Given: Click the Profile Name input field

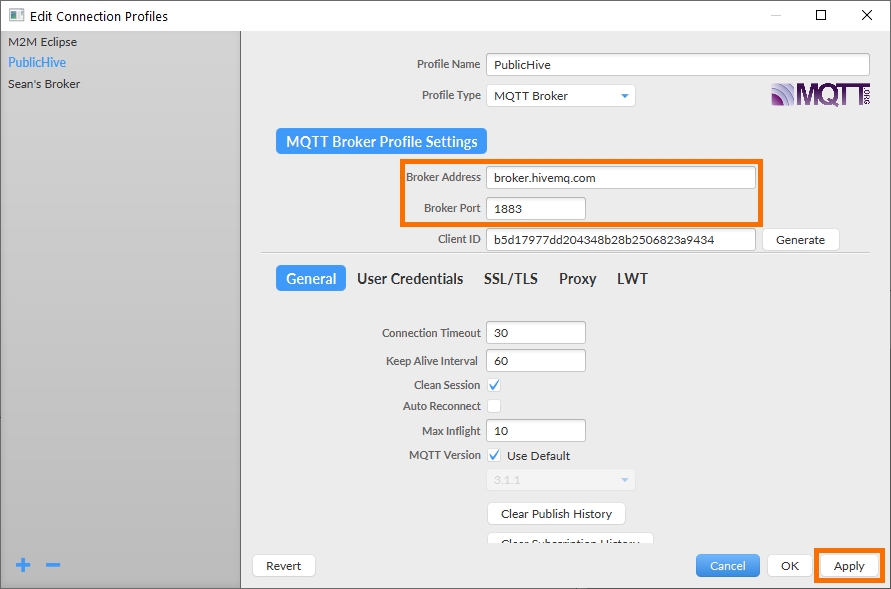Looking at the screenshot, I should click(x=678, y=65).
